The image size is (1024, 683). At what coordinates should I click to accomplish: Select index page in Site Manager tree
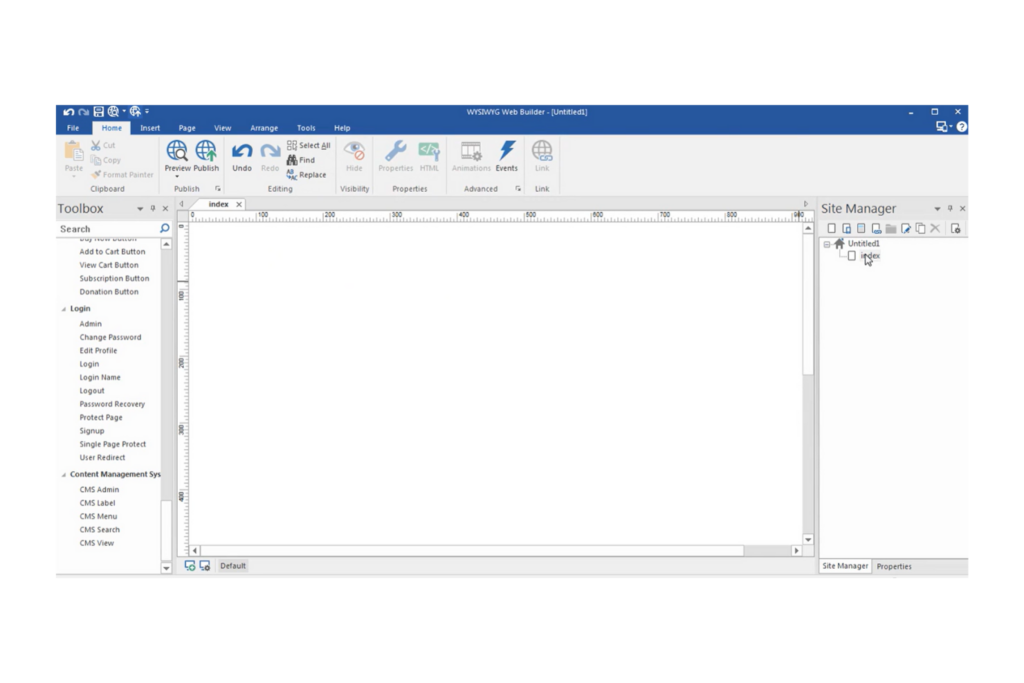pyautogui.click(x=870, y=255)
